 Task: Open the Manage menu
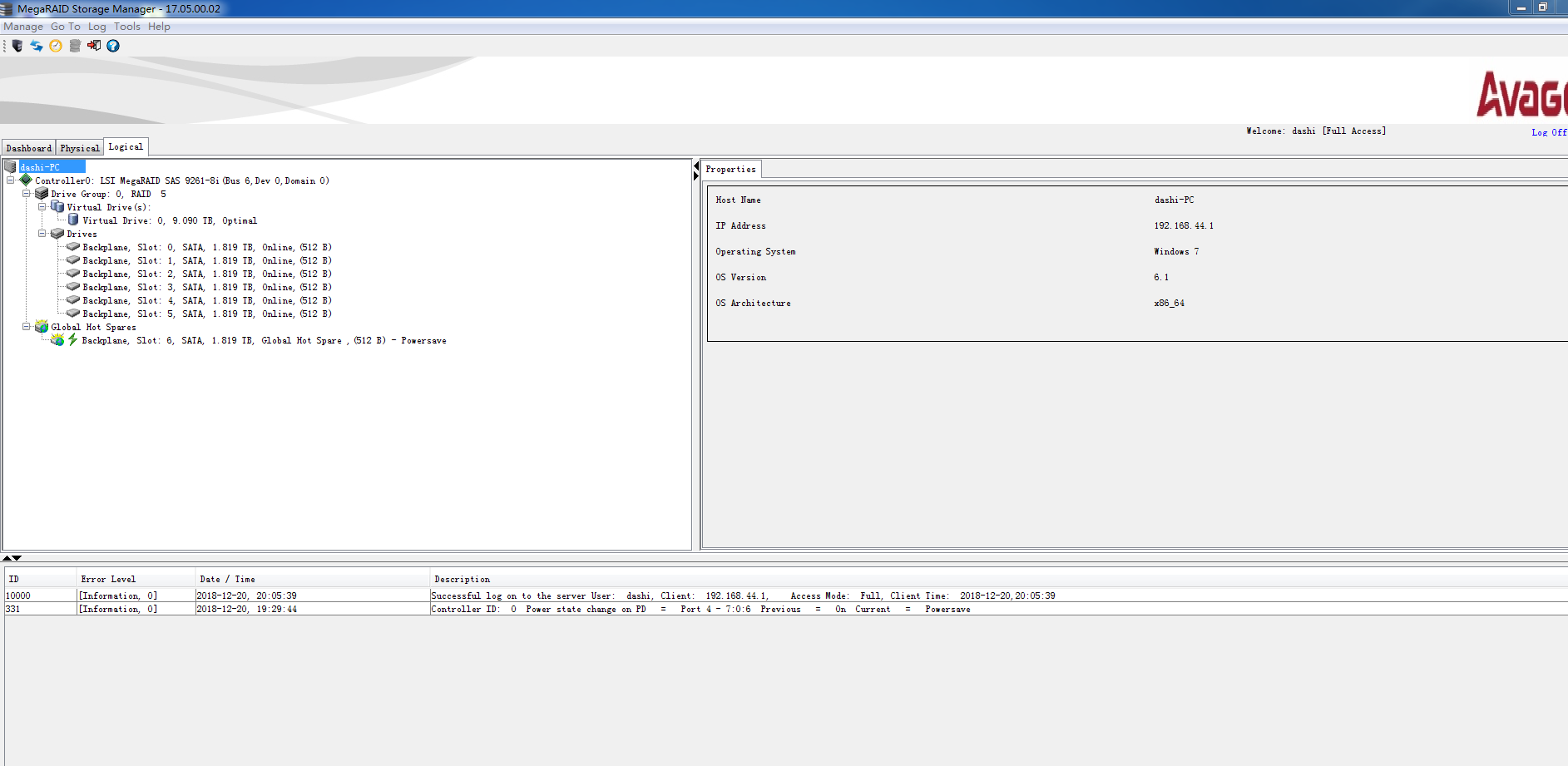(23, 27)
